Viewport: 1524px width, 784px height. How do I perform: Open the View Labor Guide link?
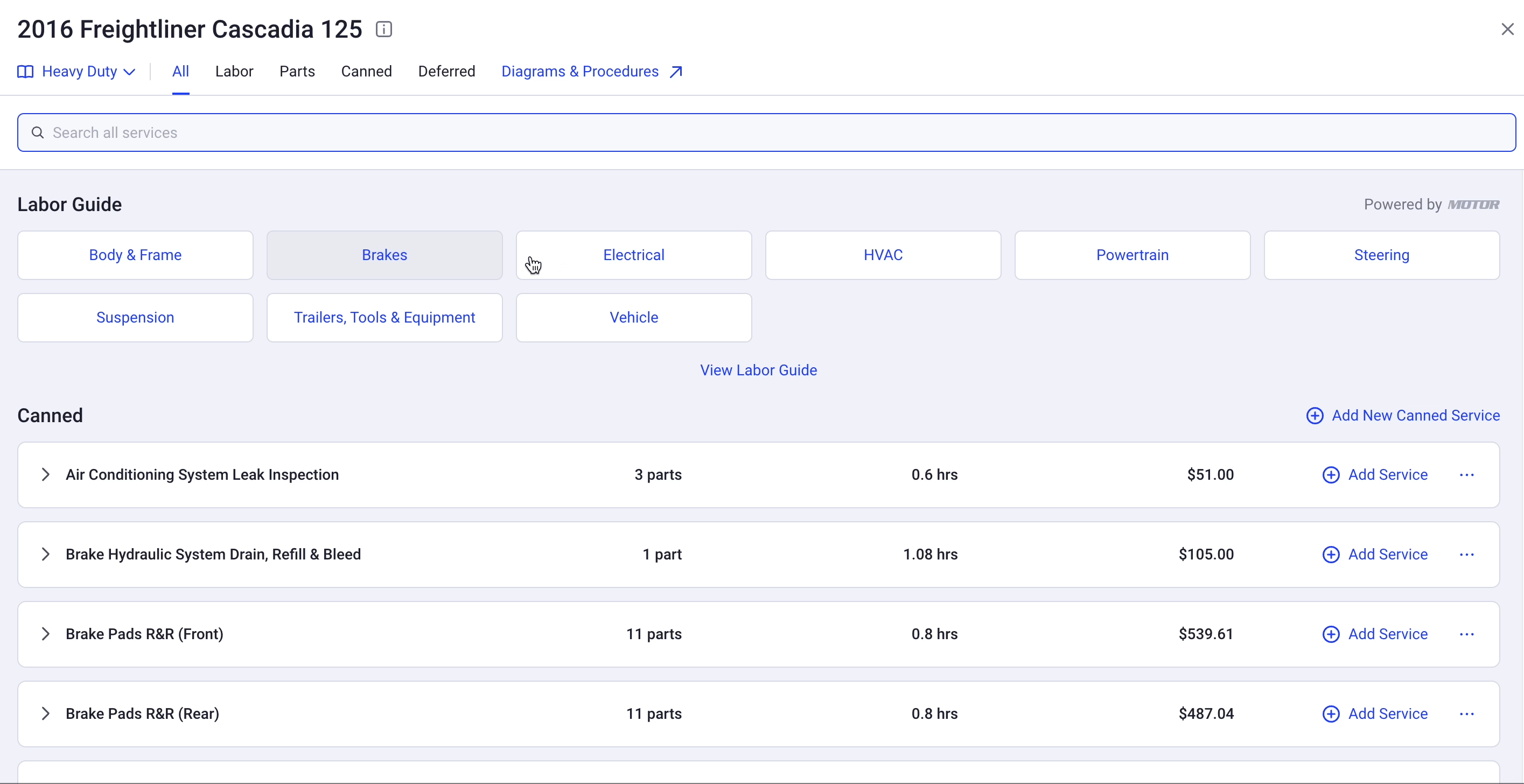758,370
